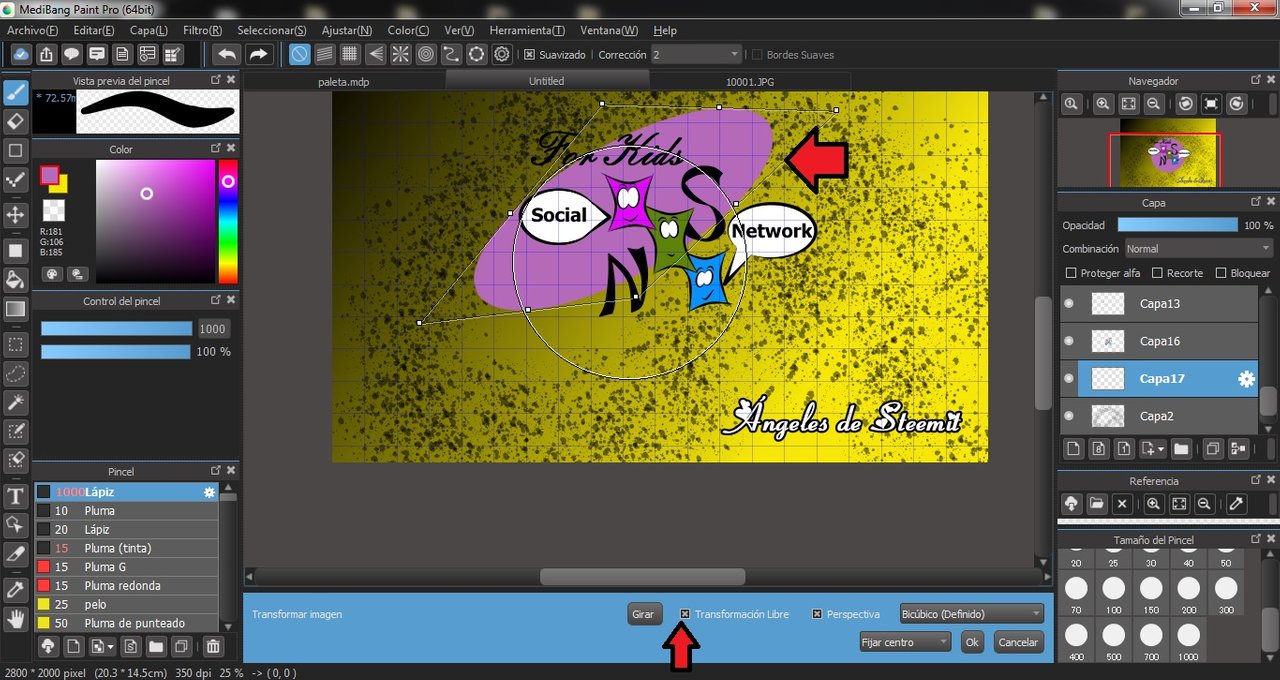Open the Corrección value dropdown
The height and width of the screenshot is (680, 1280).
(696, 55)
